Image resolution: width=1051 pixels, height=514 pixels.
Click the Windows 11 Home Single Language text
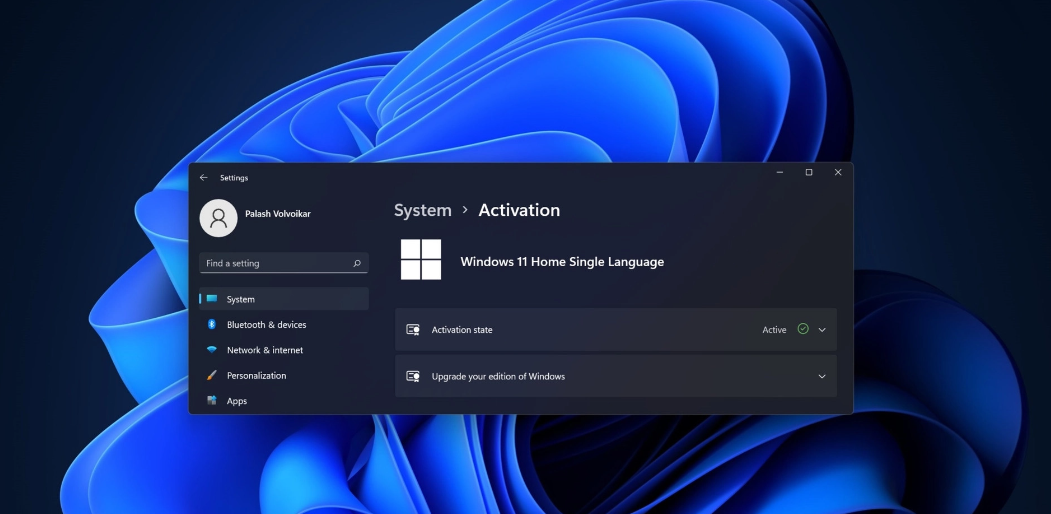562,262
